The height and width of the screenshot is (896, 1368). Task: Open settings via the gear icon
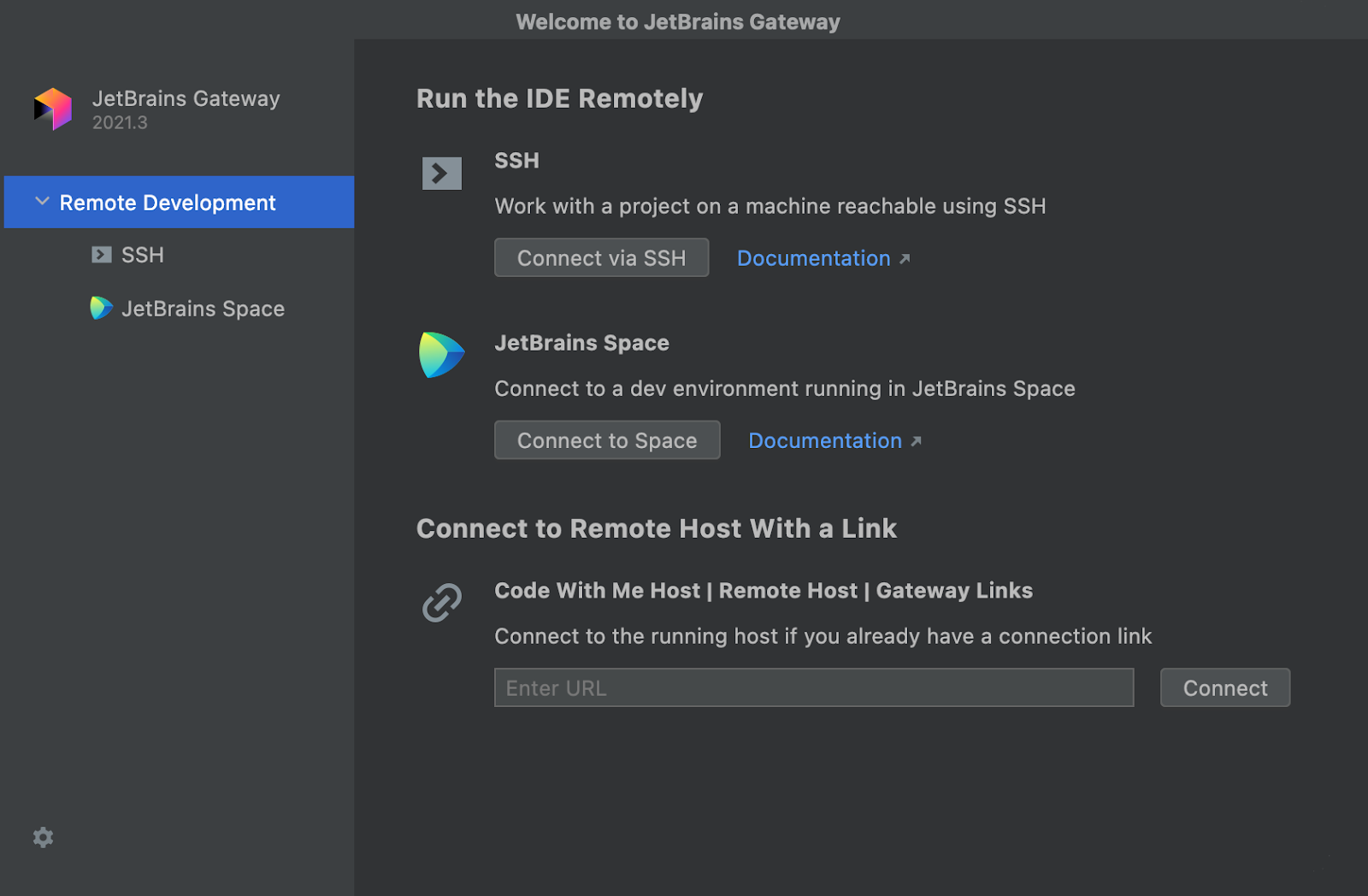point(43,837)
